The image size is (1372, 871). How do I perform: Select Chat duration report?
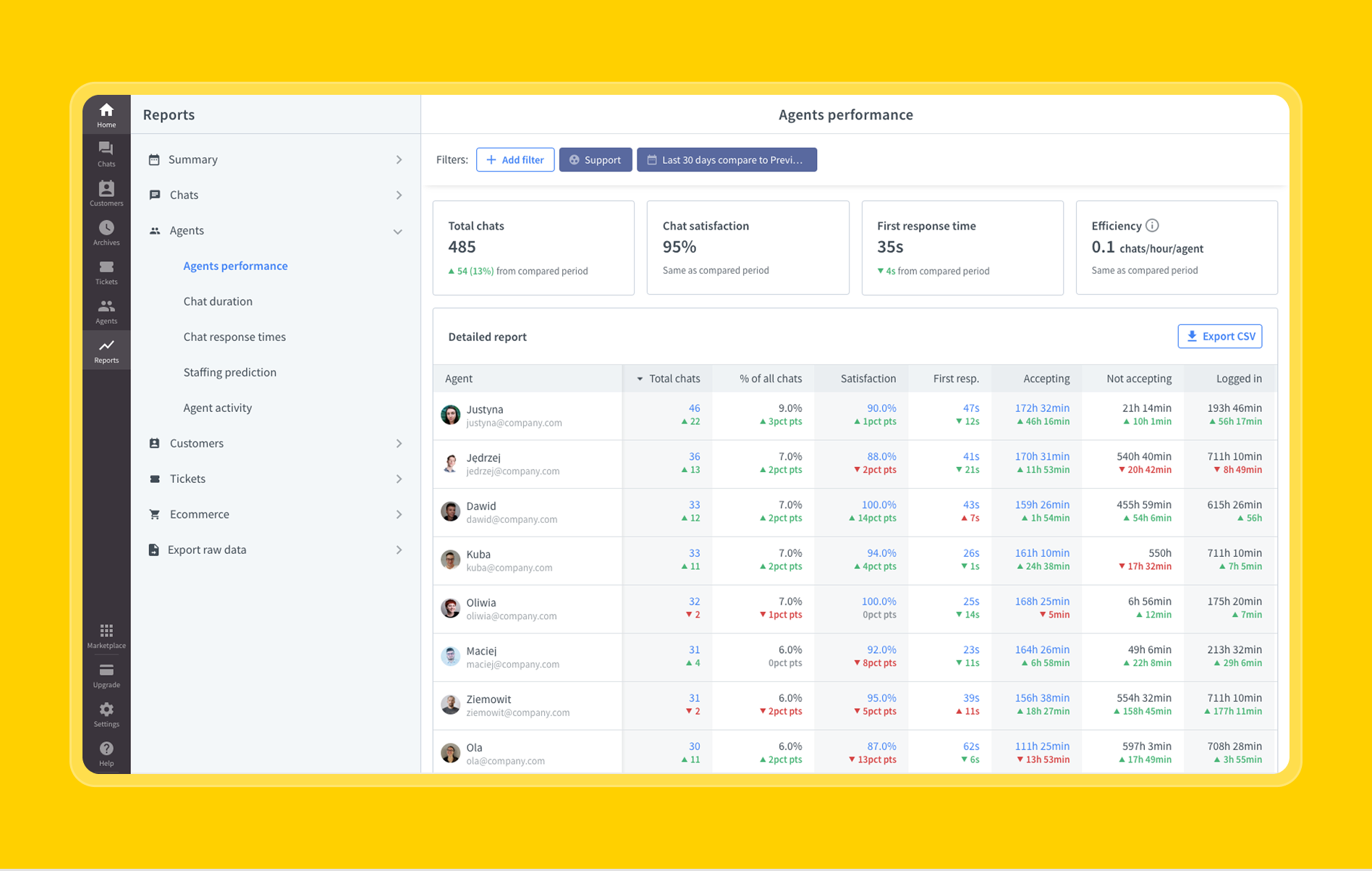click(x=218, y=301)
